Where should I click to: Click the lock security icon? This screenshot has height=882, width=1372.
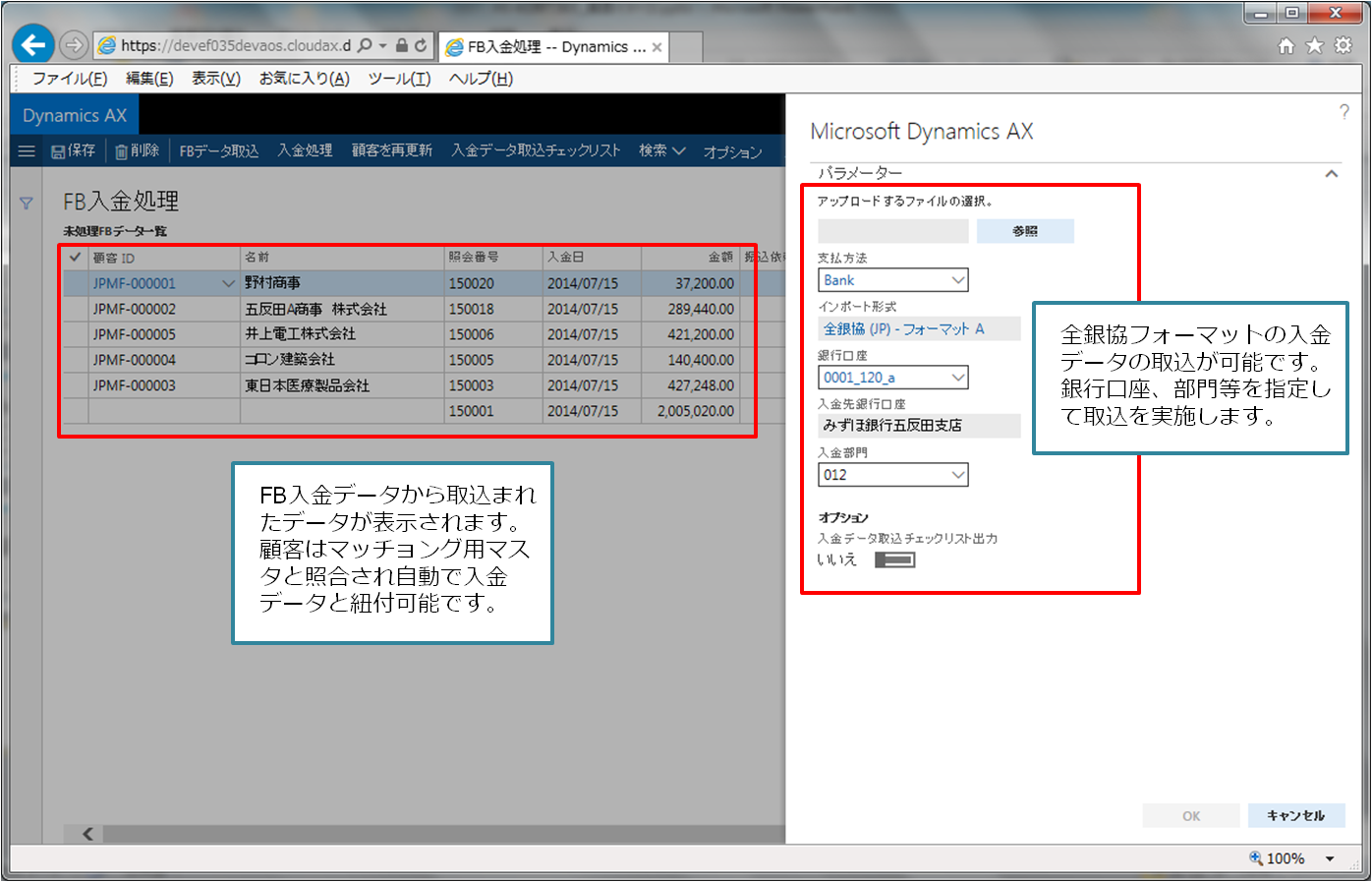tap(401, 45)
